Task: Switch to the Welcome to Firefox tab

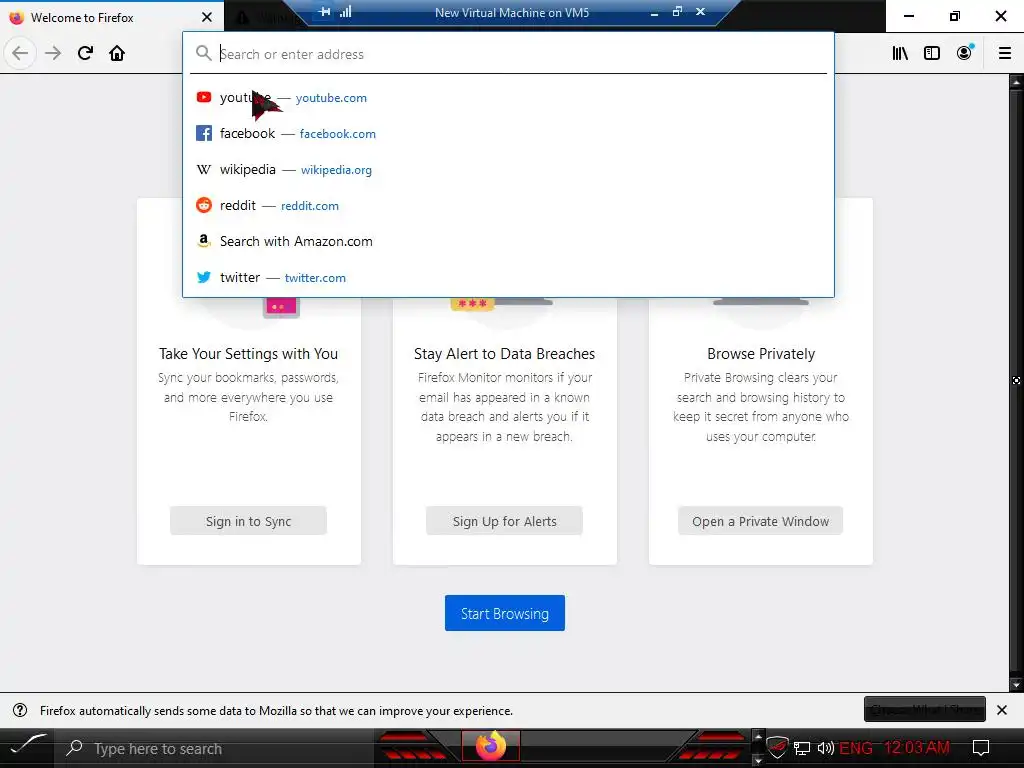Action: click(x=112, y=17)
